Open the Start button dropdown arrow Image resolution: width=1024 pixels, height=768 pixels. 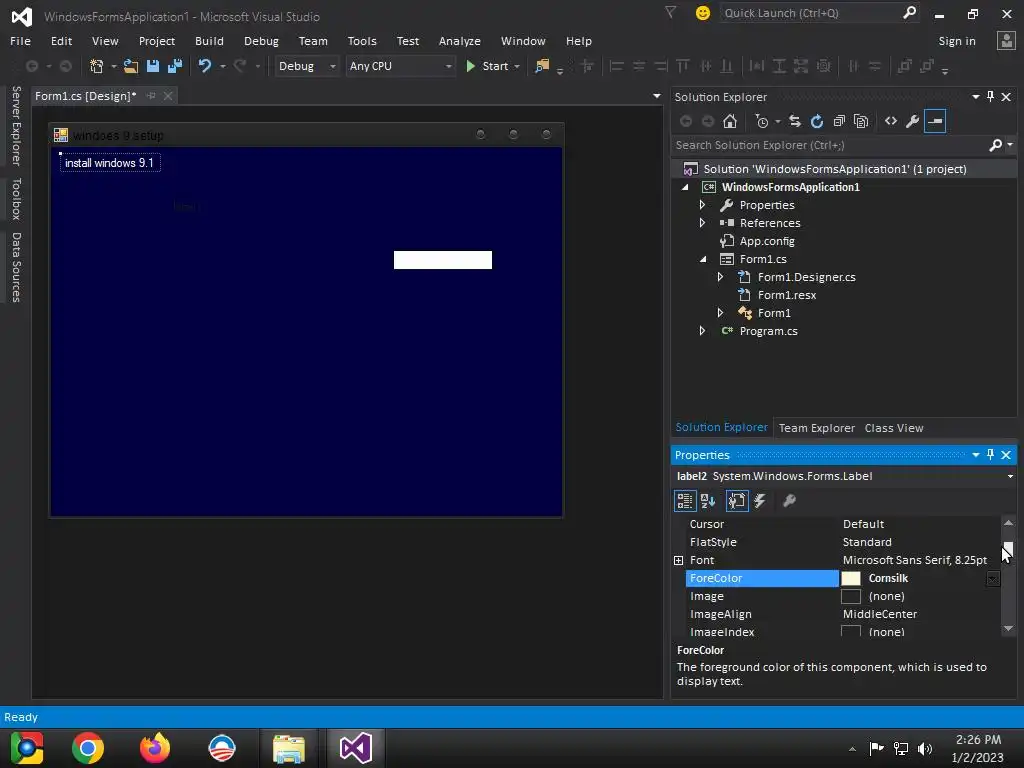[x=517, y=66]
